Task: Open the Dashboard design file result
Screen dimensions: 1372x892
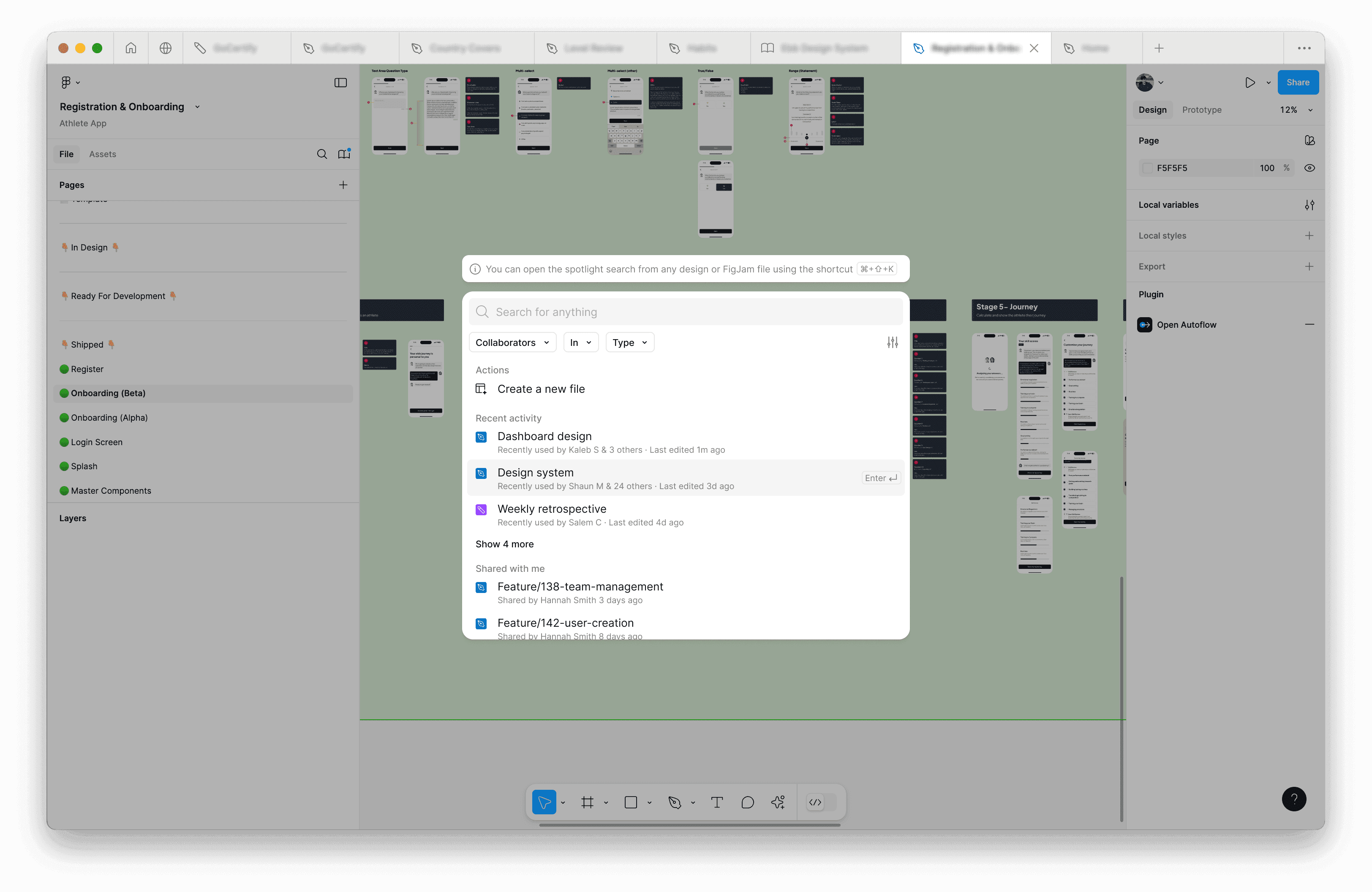Action: (686, 442)
